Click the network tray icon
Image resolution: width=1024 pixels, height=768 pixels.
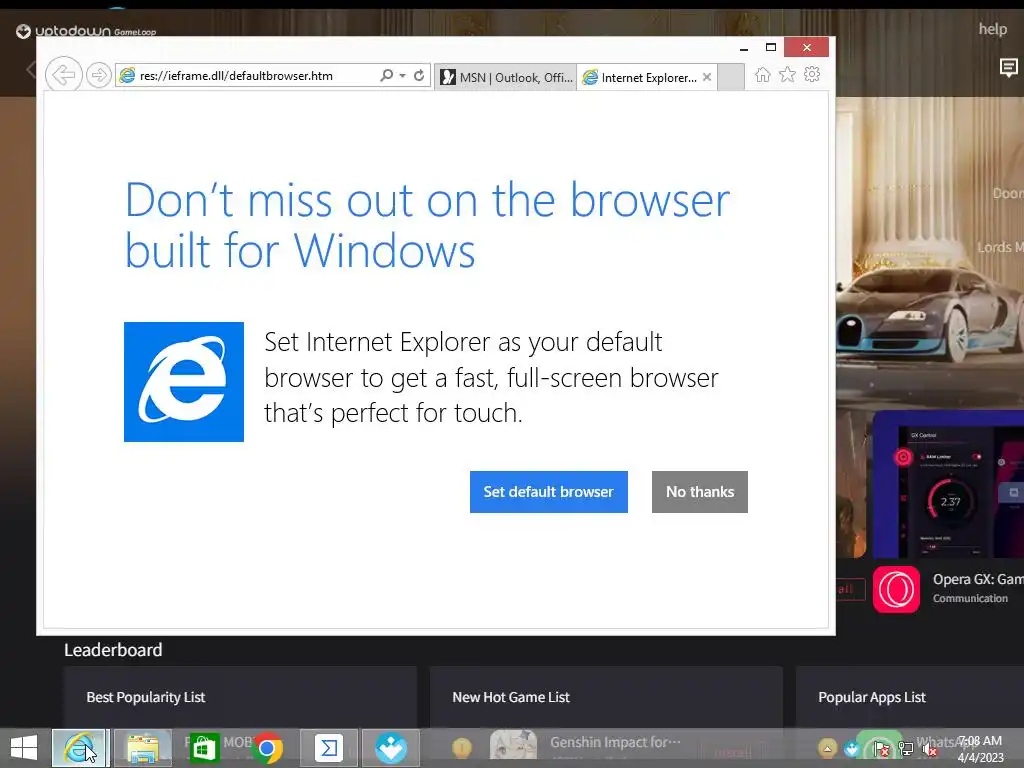(906, 749)
